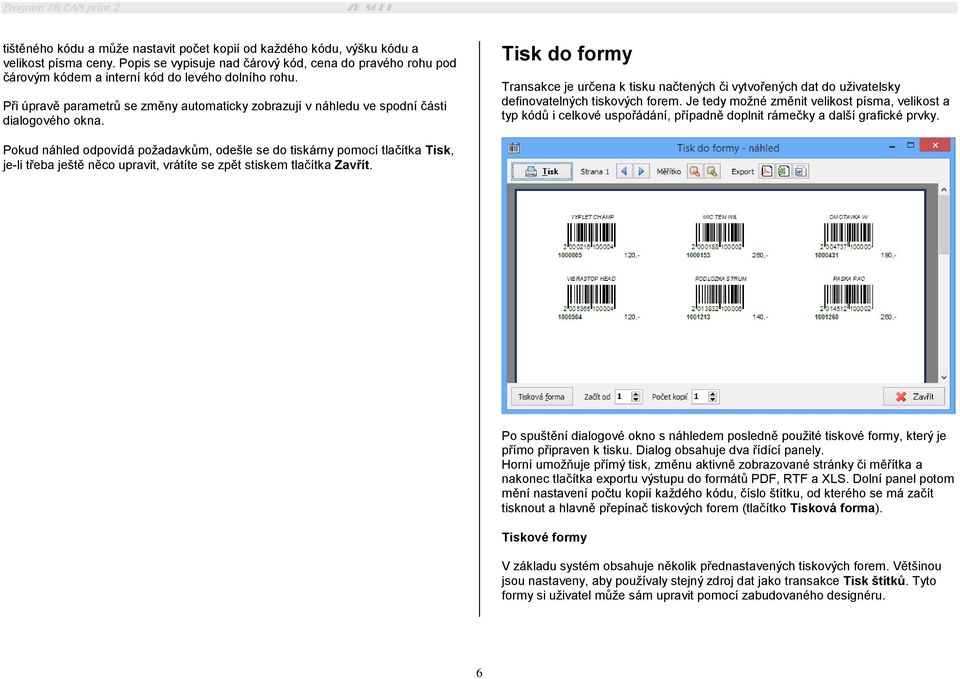Minimize the Tisk do formy dialog
Image resolution: width=960 pixels, height=679 pixels.
click(892, 146)
